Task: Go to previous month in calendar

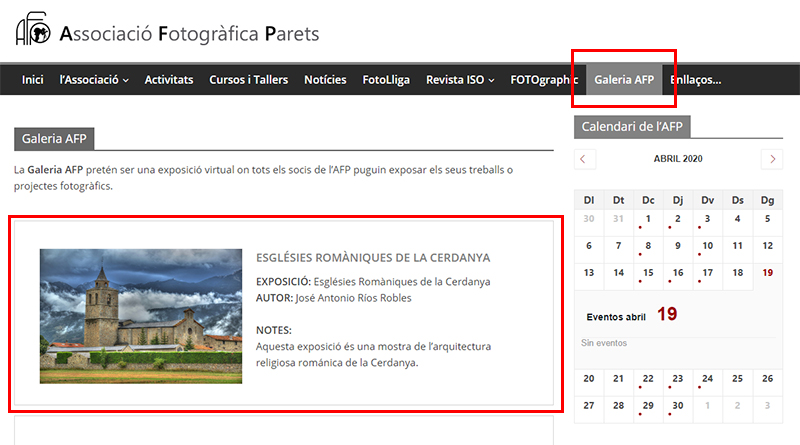Action: [x=585, y=159]
